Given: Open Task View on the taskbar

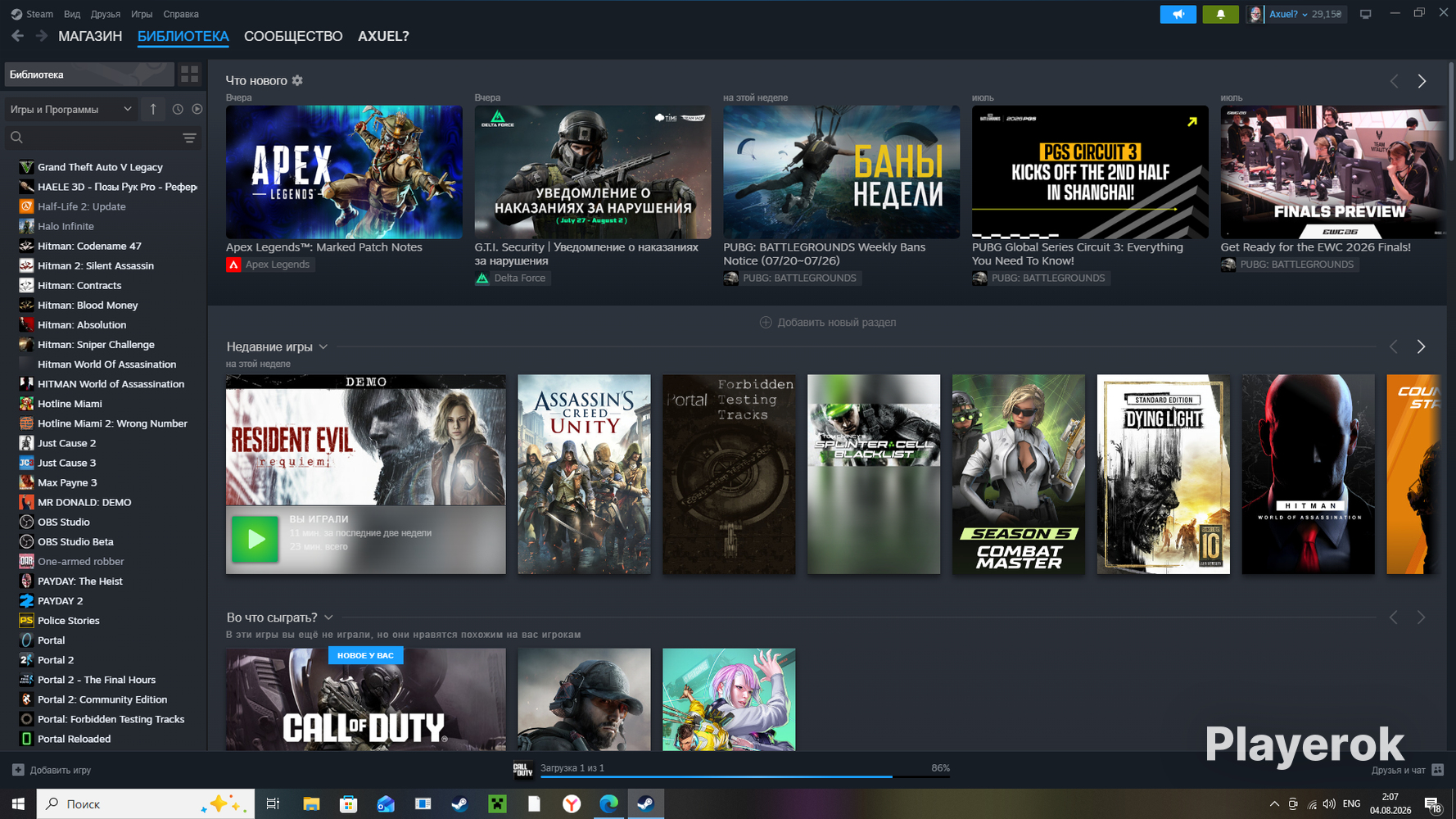Looking at the screenshot, I should point(273,803).
